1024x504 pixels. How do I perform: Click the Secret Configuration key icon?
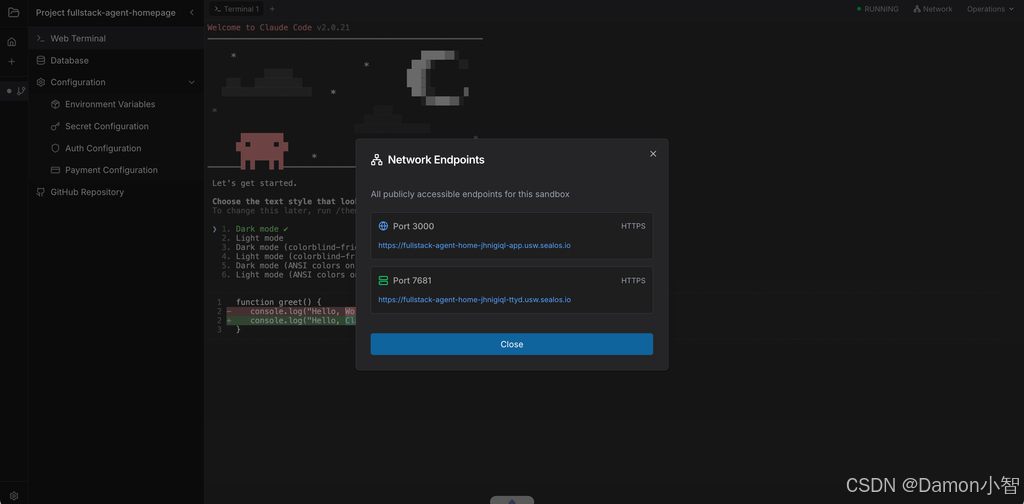coord(56,127)
